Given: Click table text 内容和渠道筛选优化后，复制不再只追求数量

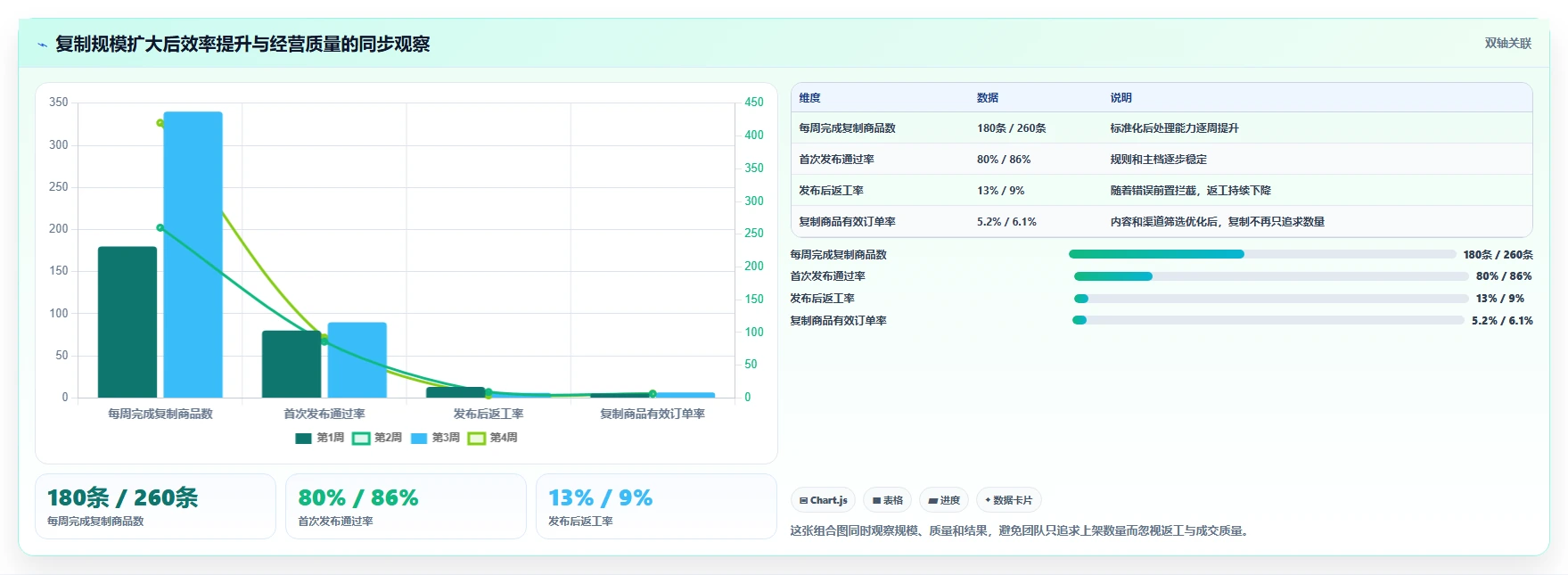Looking at the screenshot, I should [1218, 222].
